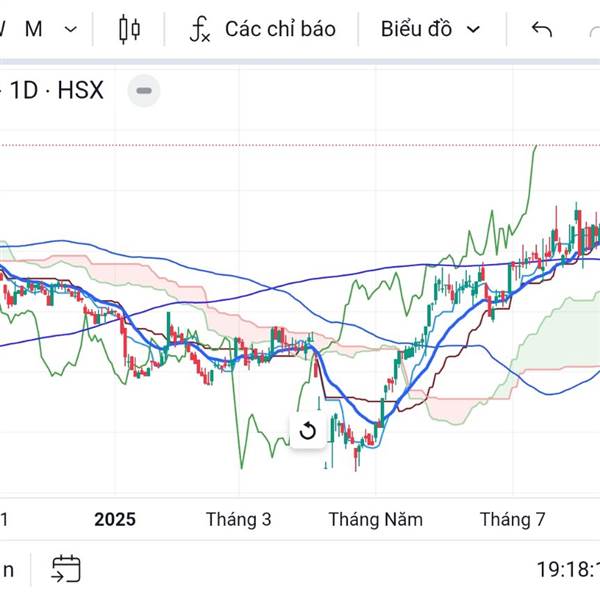Expand the Biểu đồ dropdown
This screenshot has width=600, height=600.
click(x=430, y=29)
